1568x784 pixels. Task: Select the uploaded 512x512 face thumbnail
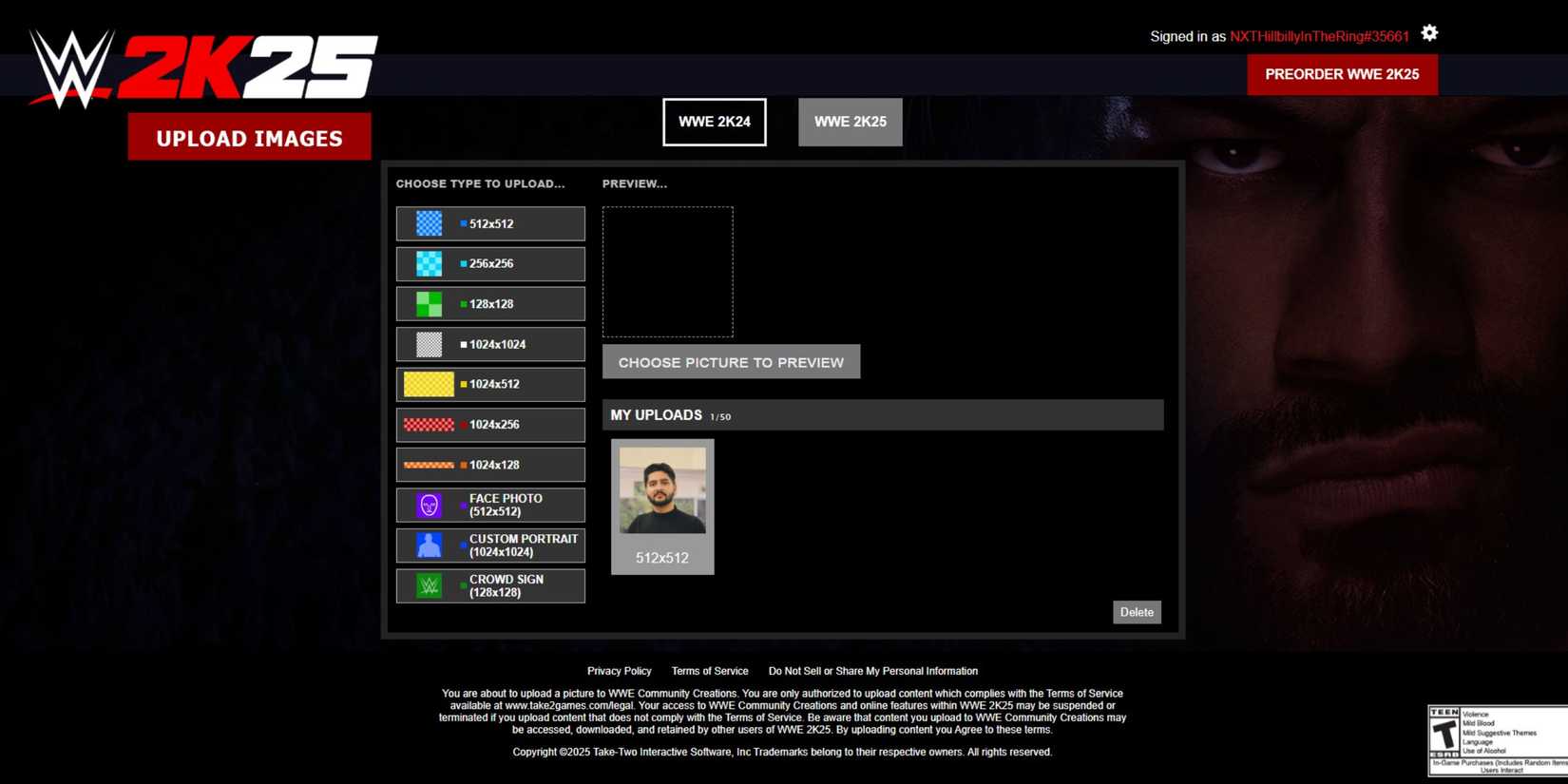tap(662, 491)
